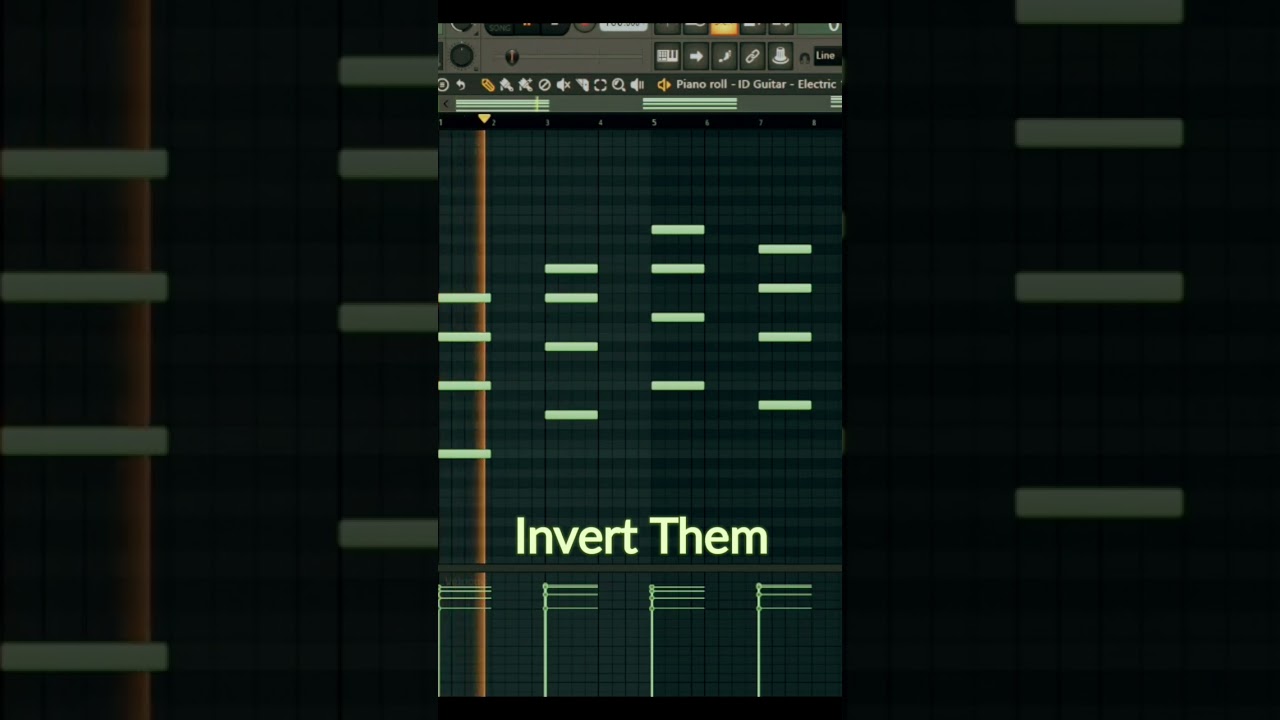Select the Slice tool icon

click(x=583, y=85)
